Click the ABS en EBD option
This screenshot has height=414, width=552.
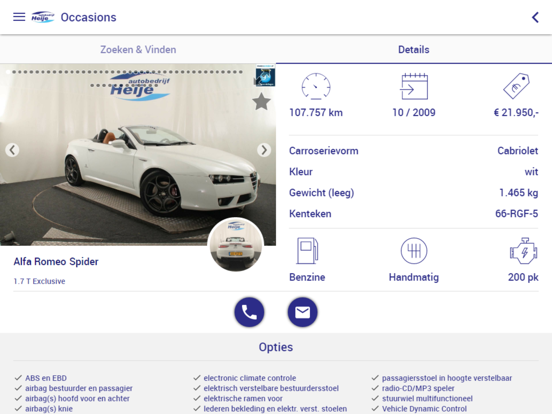click(46, 378)
